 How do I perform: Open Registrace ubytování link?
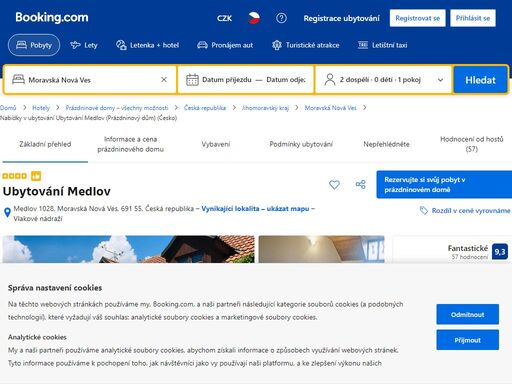coord(341,18)
